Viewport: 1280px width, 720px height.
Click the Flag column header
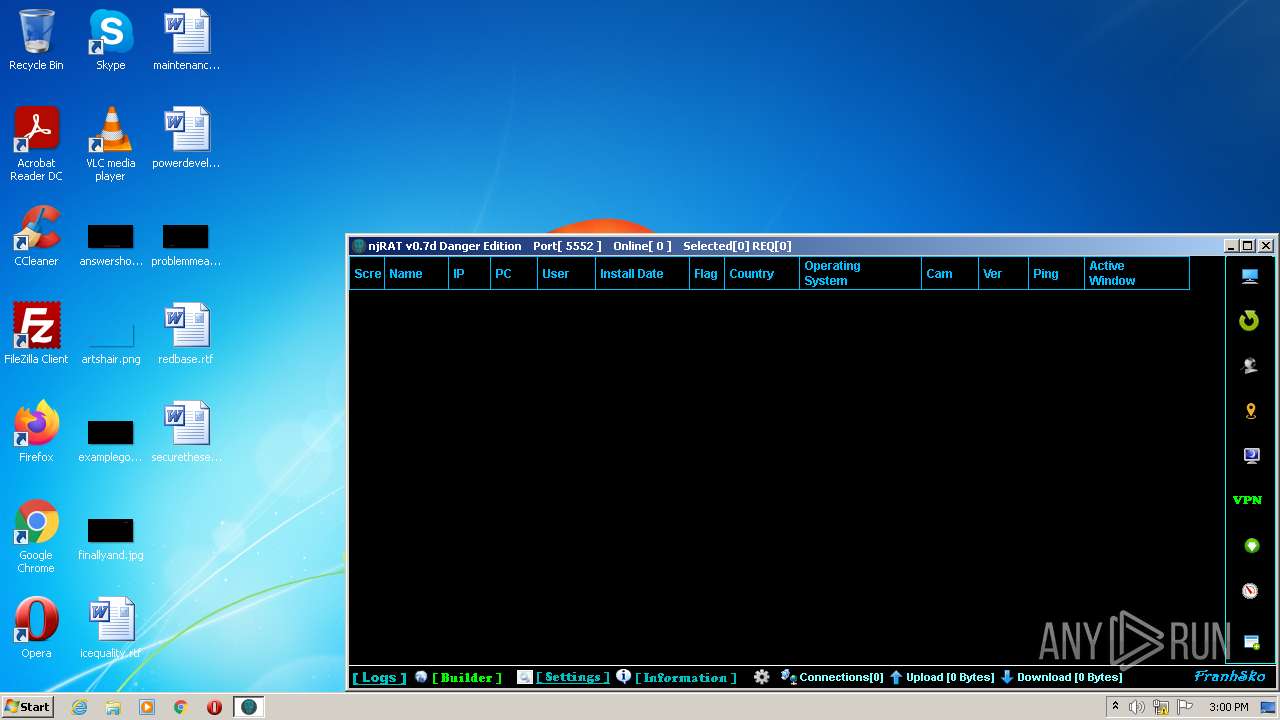(x=707, y=273)
